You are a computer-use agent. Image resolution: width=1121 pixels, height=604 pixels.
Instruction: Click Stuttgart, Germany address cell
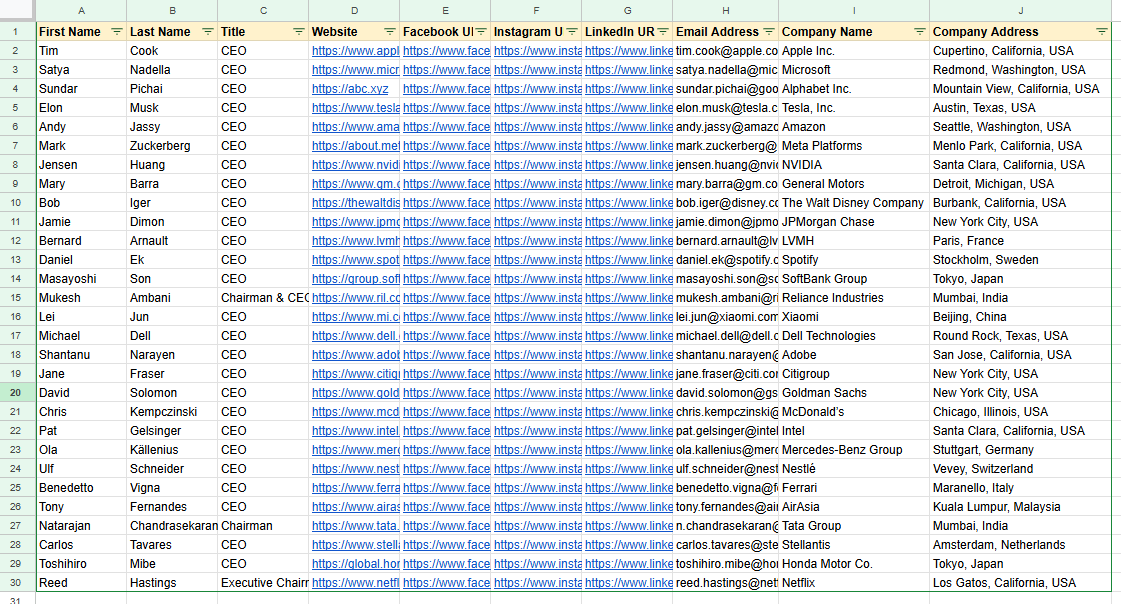click(1020, 450)
